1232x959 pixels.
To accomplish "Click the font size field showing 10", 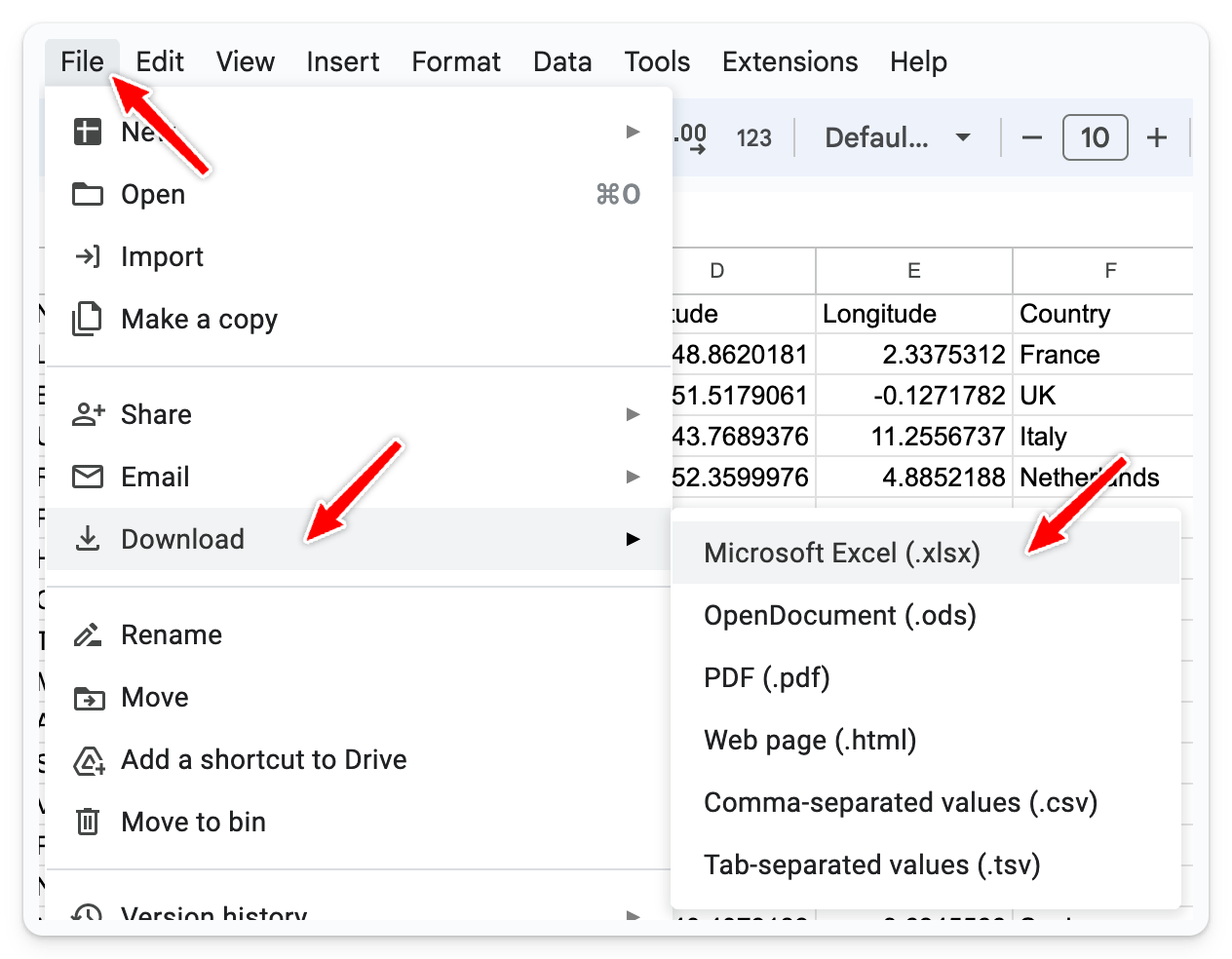I will point(1095,137).
